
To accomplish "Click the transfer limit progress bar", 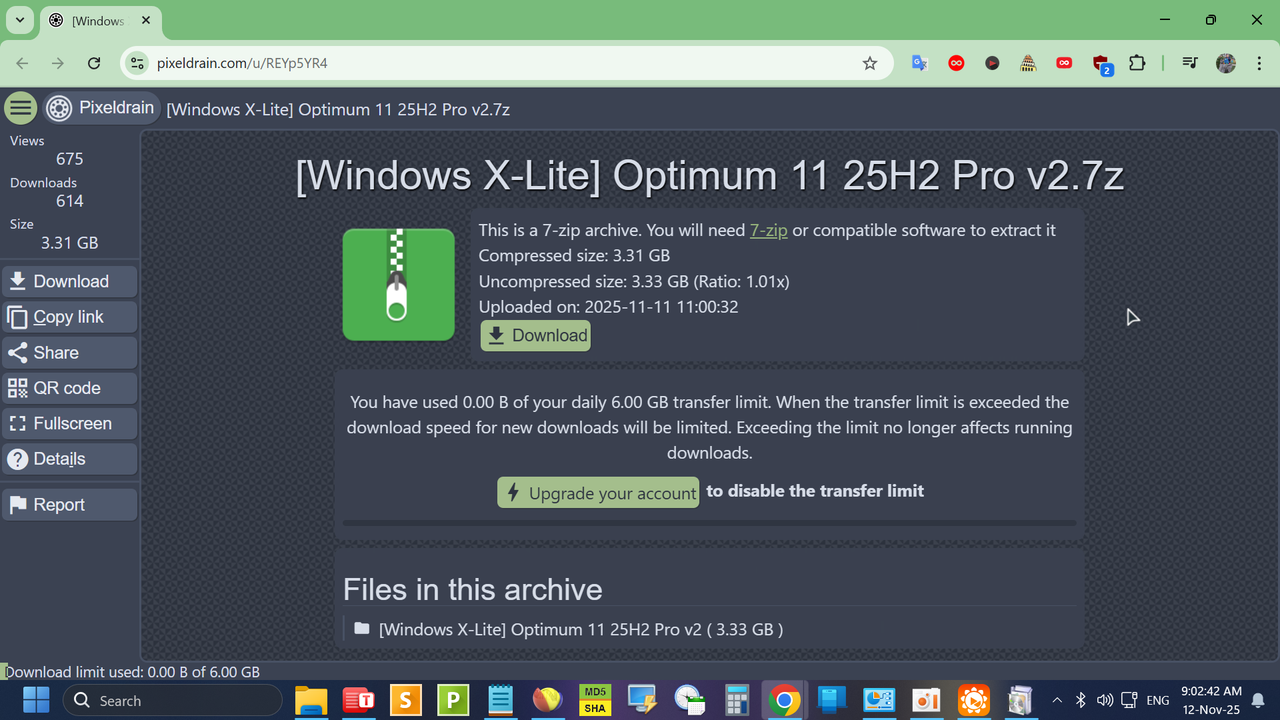I will coord(710,522).
